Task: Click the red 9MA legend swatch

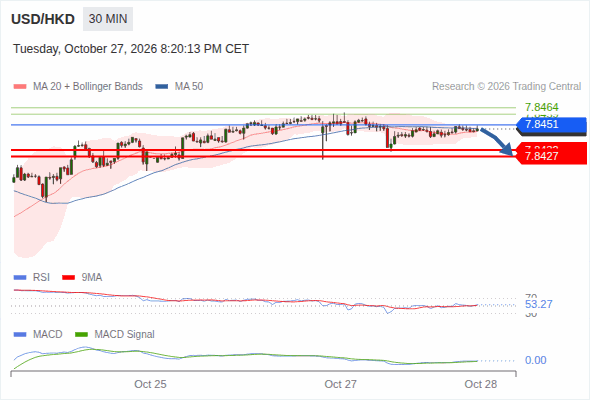Action: [x=68, y=278]
